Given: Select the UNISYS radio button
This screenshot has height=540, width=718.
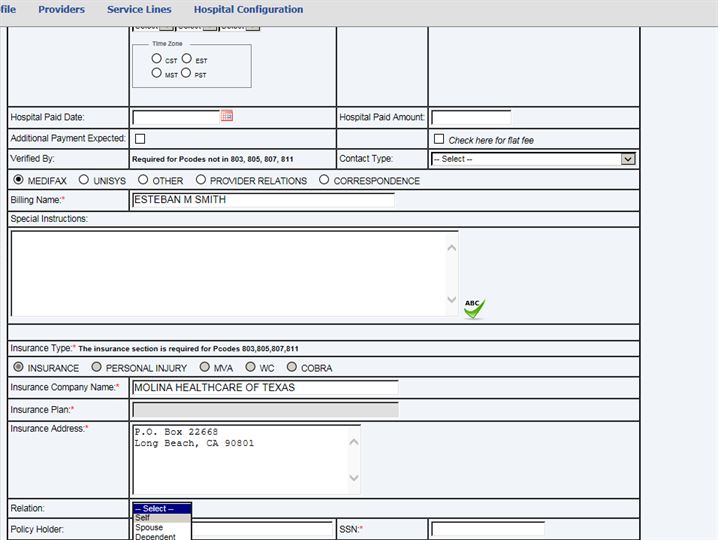Looking at the screenshot, I should [84, 180].
